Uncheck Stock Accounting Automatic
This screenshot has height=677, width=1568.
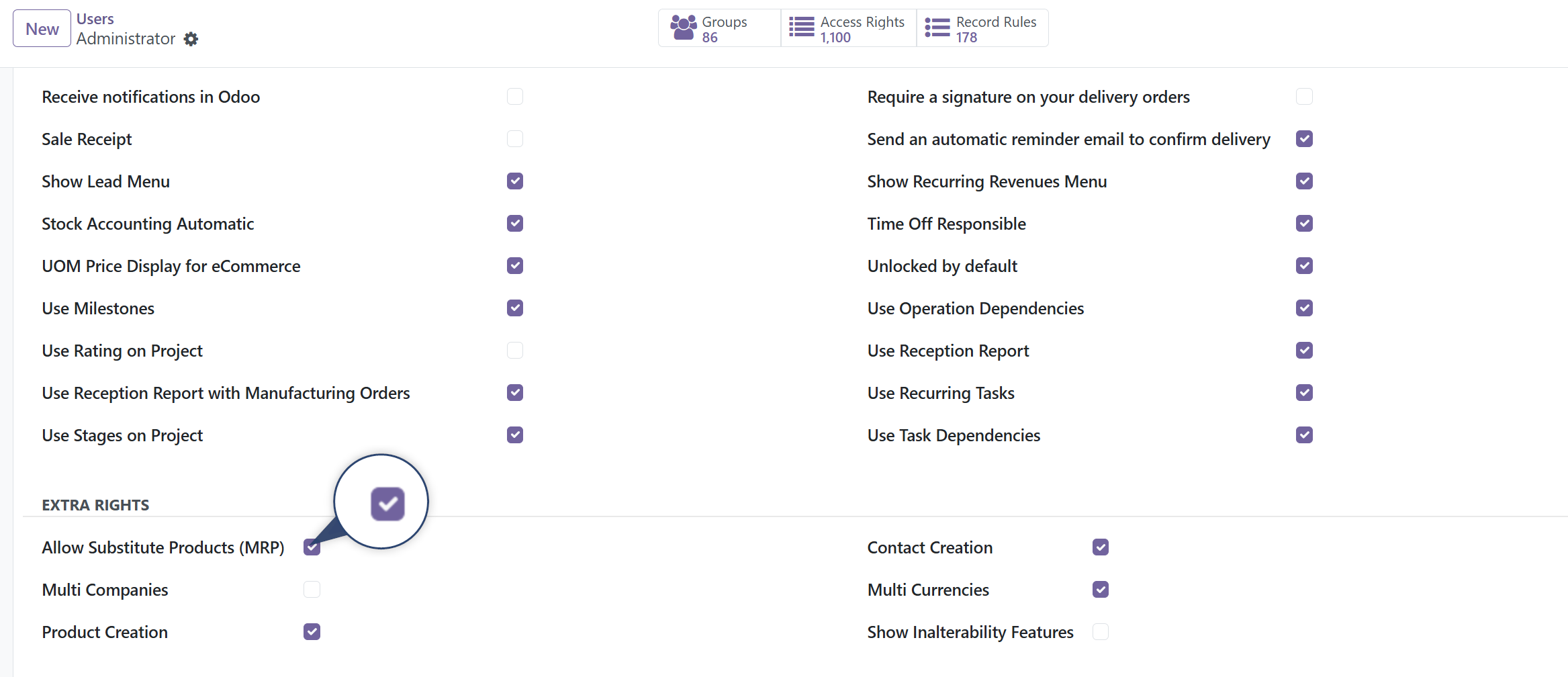(x=514, y=223)
